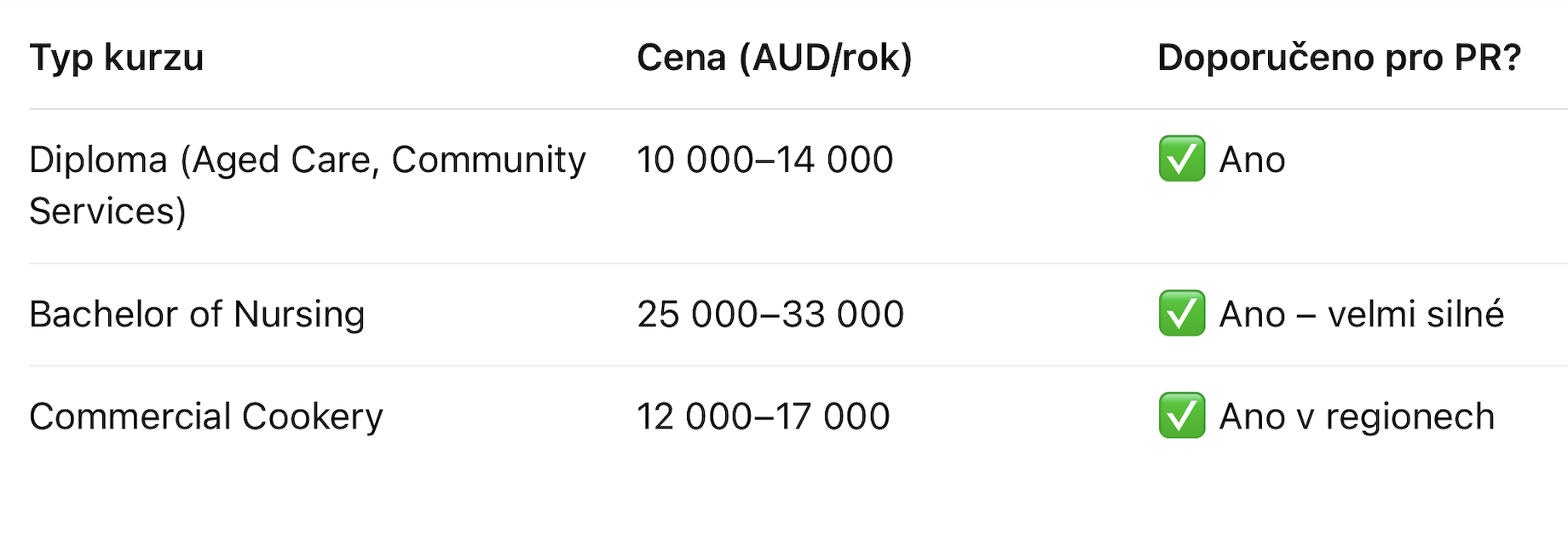Select price 10 000–14 000
The image size is (1568, 535).
[x=765, y=160]
